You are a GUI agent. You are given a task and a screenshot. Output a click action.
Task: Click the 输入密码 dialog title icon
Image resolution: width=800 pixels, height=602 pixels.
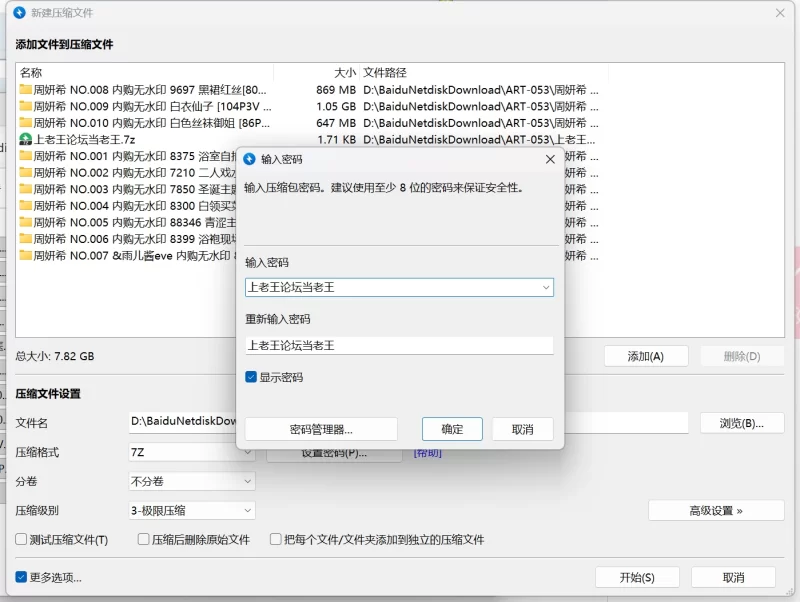249,158
